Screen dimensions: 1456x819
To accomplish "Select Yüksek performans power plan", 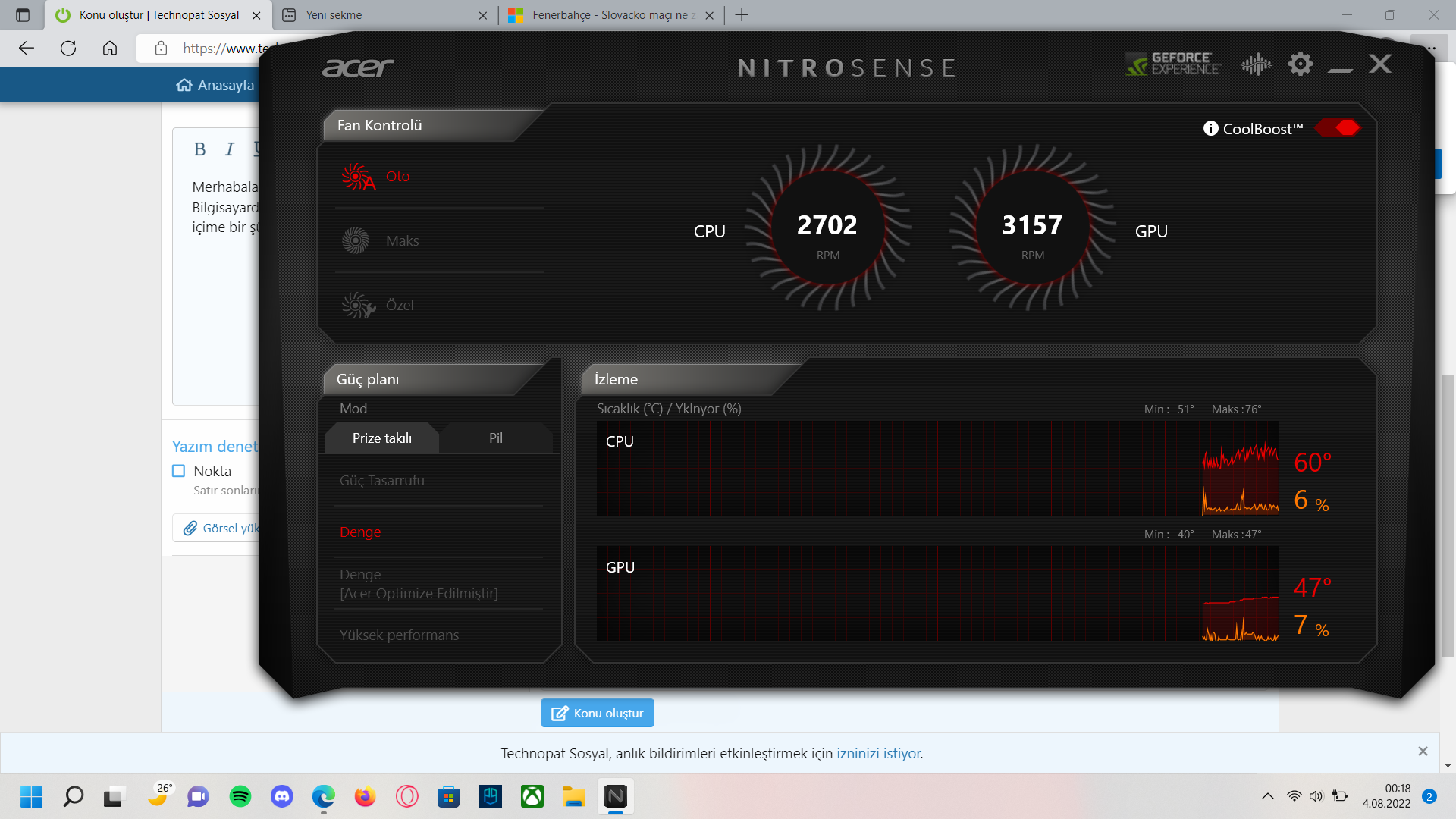I will click(x=399, y=635).
